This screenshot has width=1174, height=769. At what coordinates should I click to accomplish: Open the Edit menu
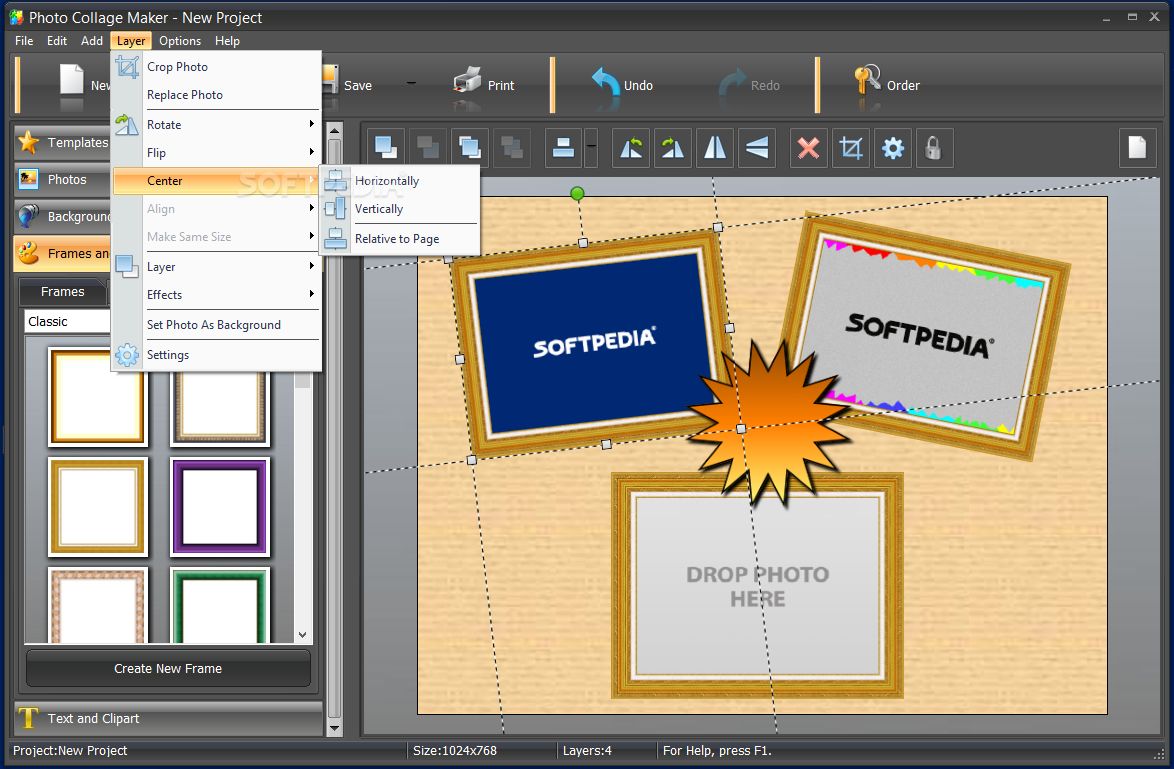click(x=57, y=40)
